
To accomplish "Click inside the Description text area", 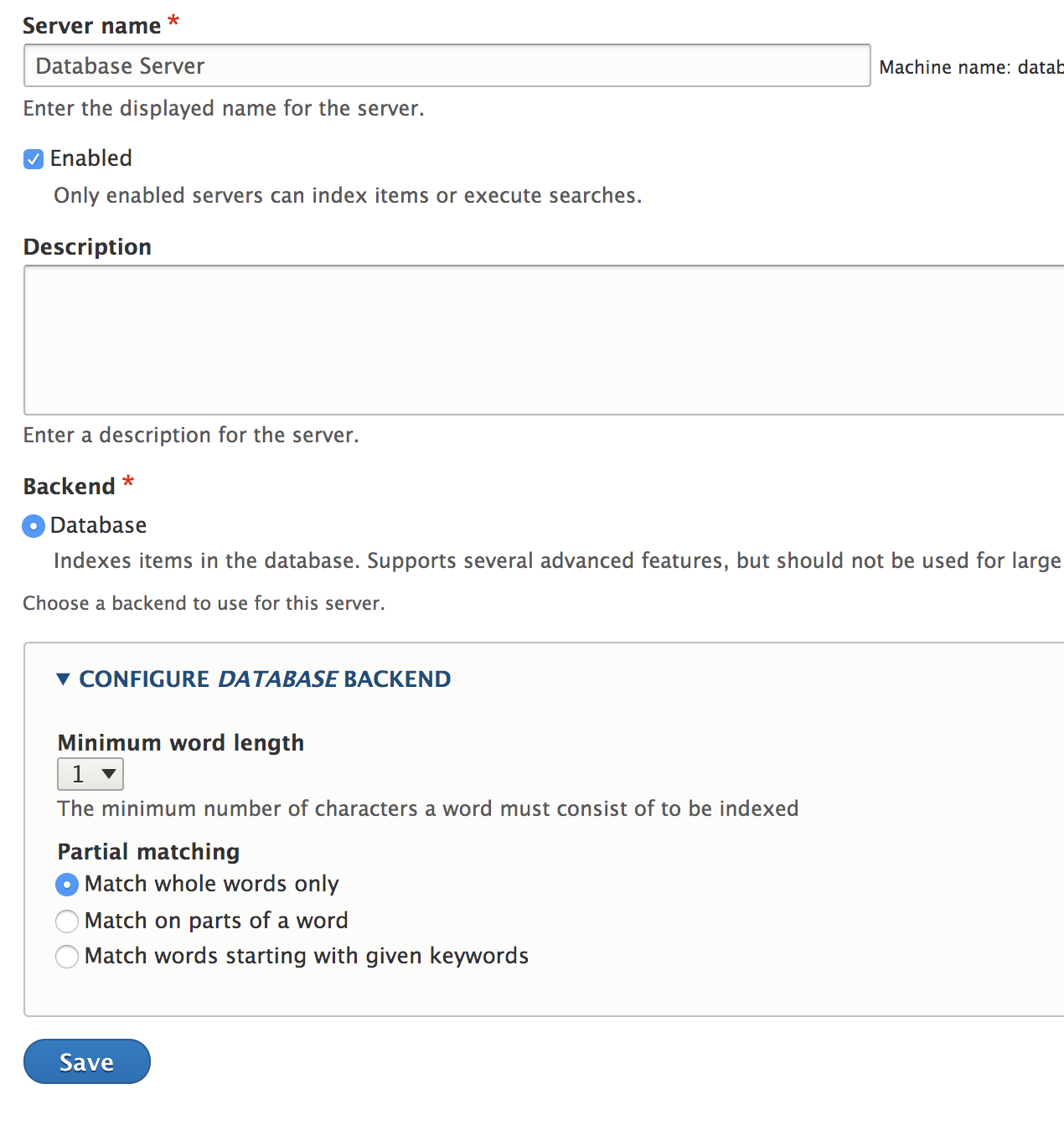I will [x=543, y=340].
